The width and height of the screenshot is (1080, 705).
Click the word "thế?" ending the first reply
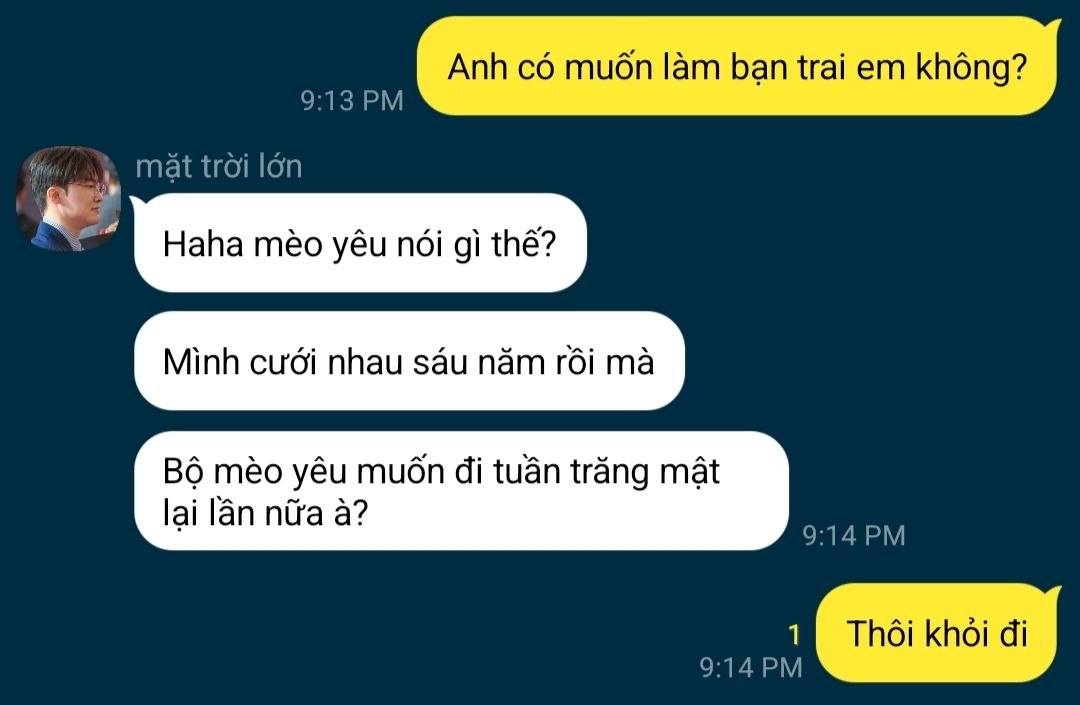[523, 244]
